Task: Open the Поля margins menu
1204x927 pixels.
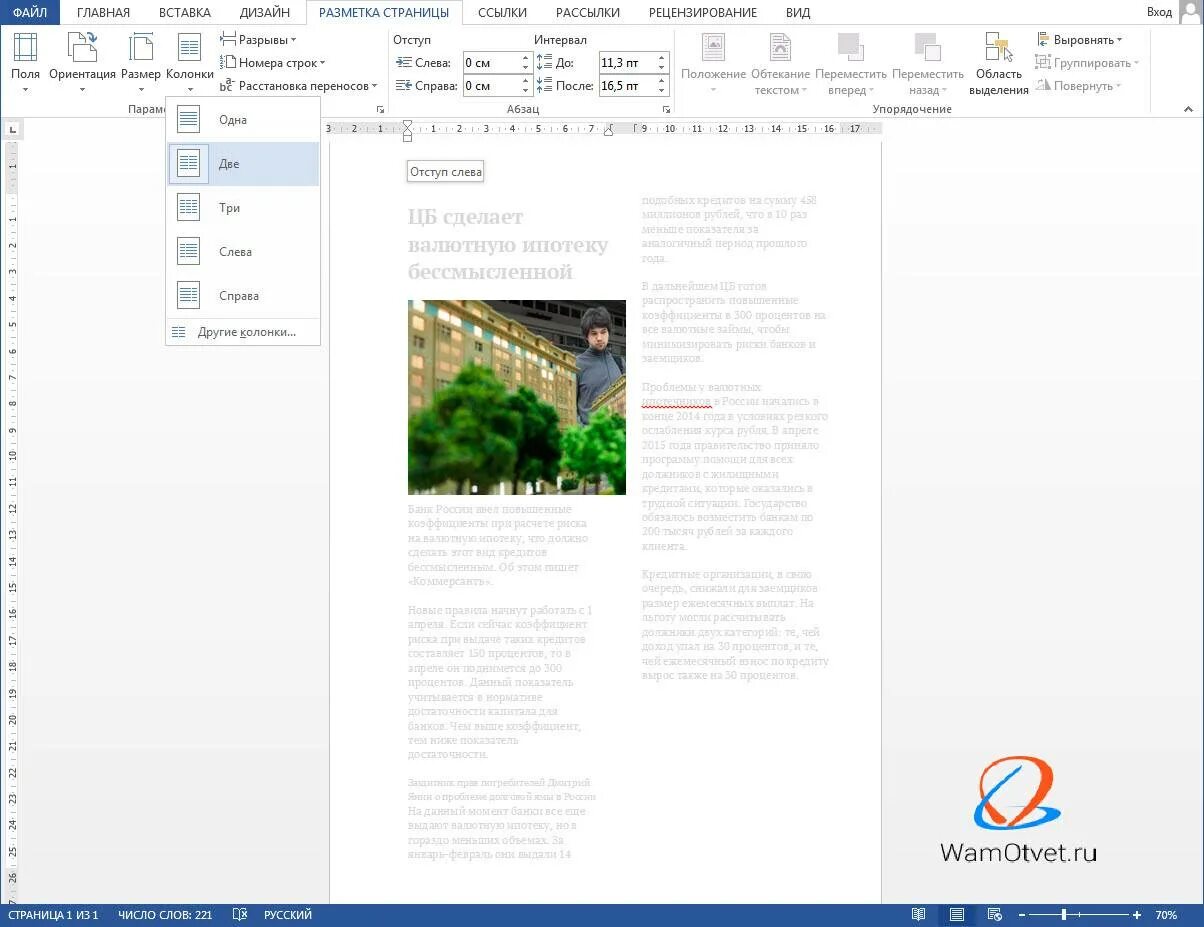Action: click(25, 62)
